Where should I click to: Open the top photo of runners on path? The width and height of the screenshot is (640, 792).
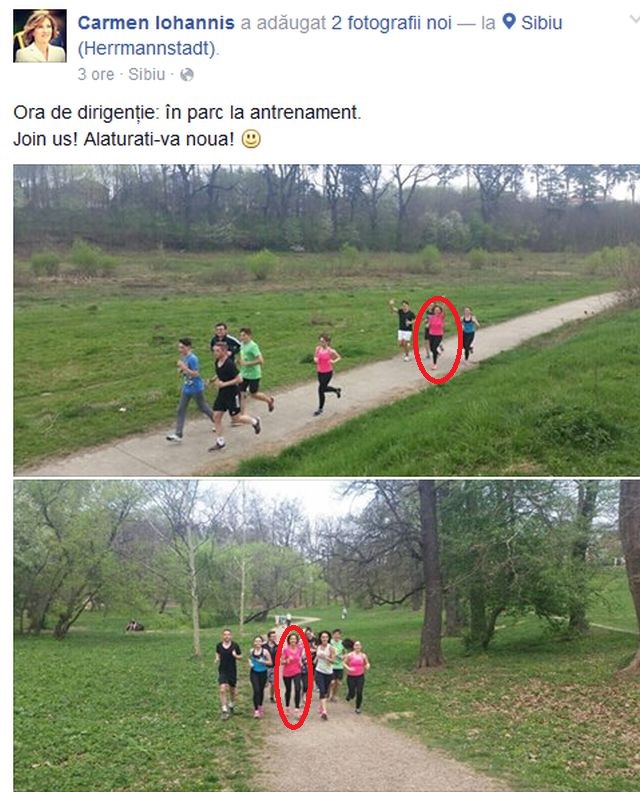[x=327, y=320]
